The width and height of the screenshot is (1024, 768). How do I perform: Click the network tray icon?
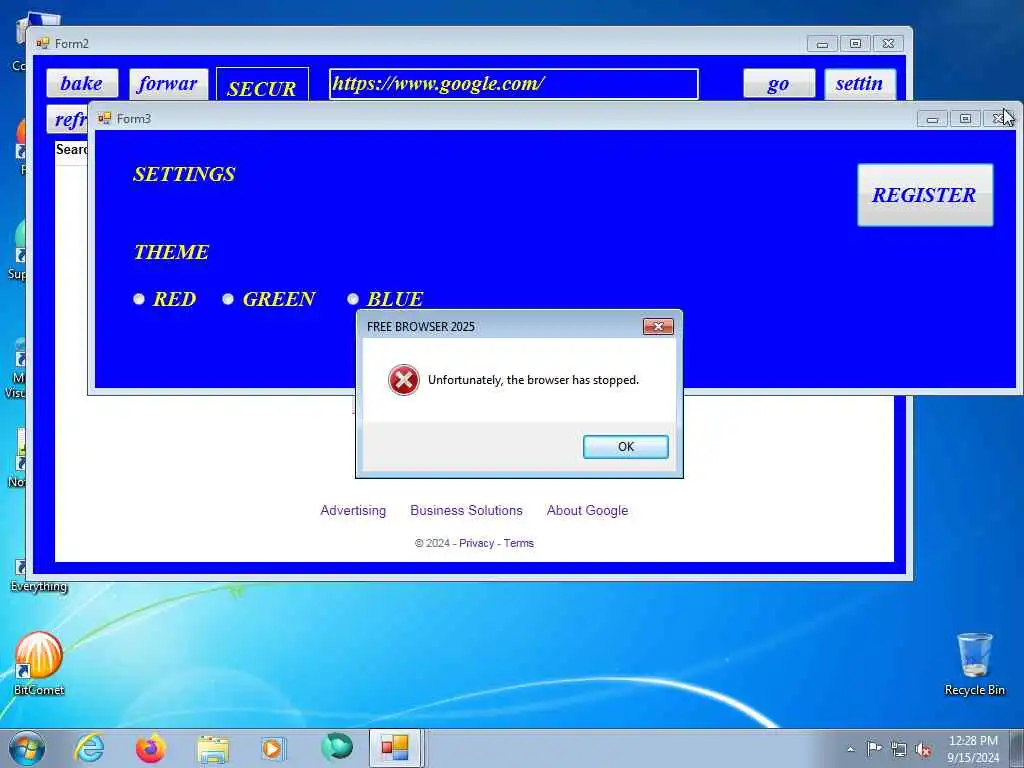(899, 749)
